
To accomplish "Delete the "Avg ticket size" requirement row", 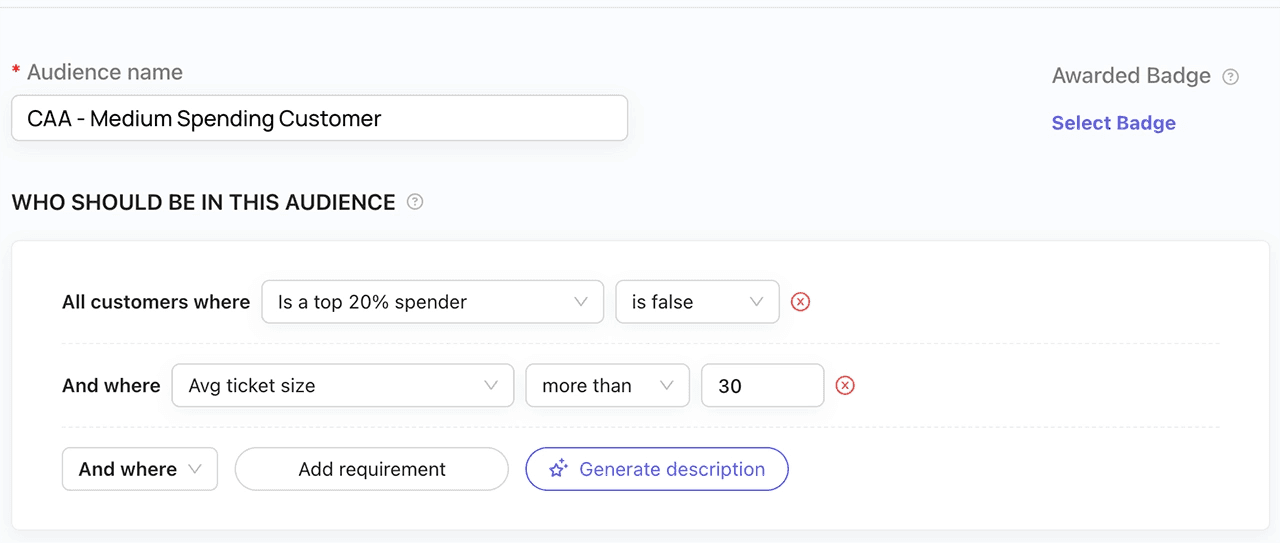I will click(845, 386).
